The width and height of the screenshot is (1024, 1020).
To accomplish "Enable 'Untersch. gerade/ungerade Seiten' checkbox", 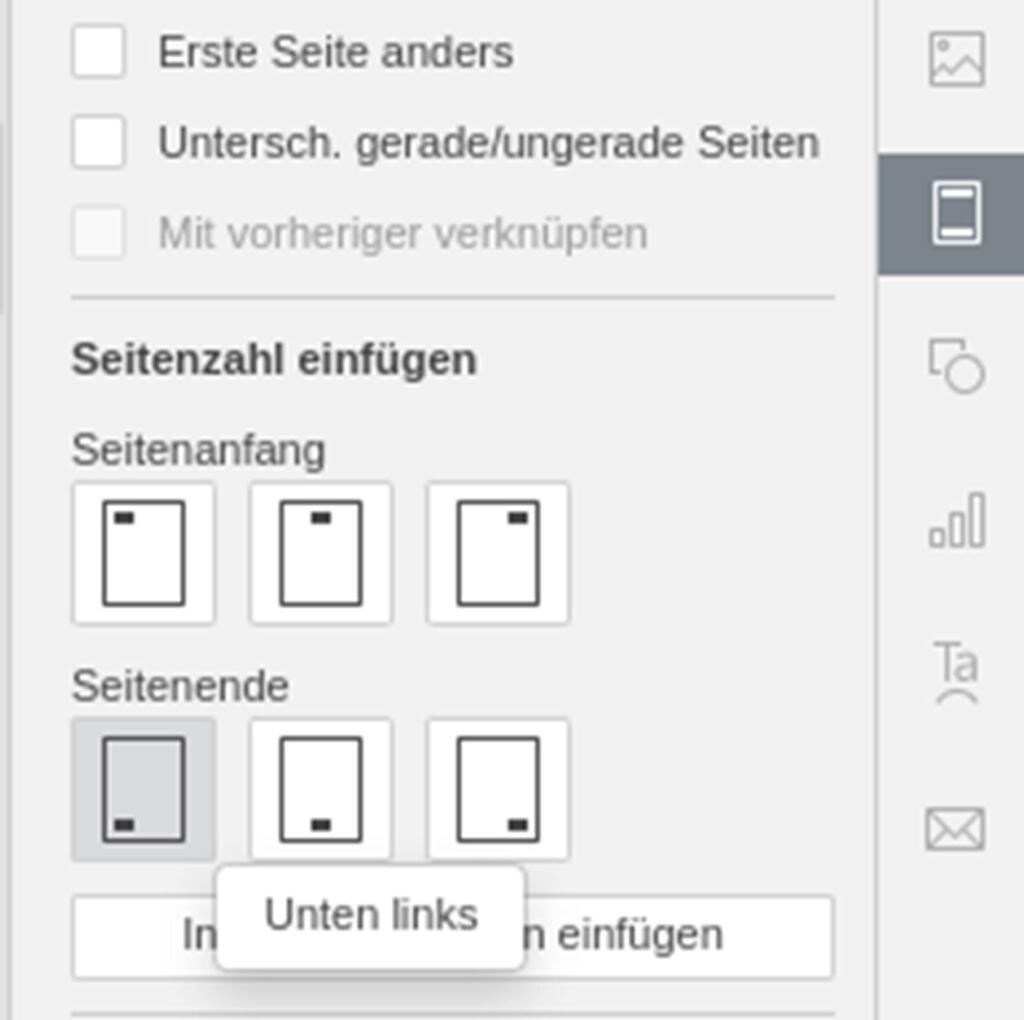I will coord(99,142).
